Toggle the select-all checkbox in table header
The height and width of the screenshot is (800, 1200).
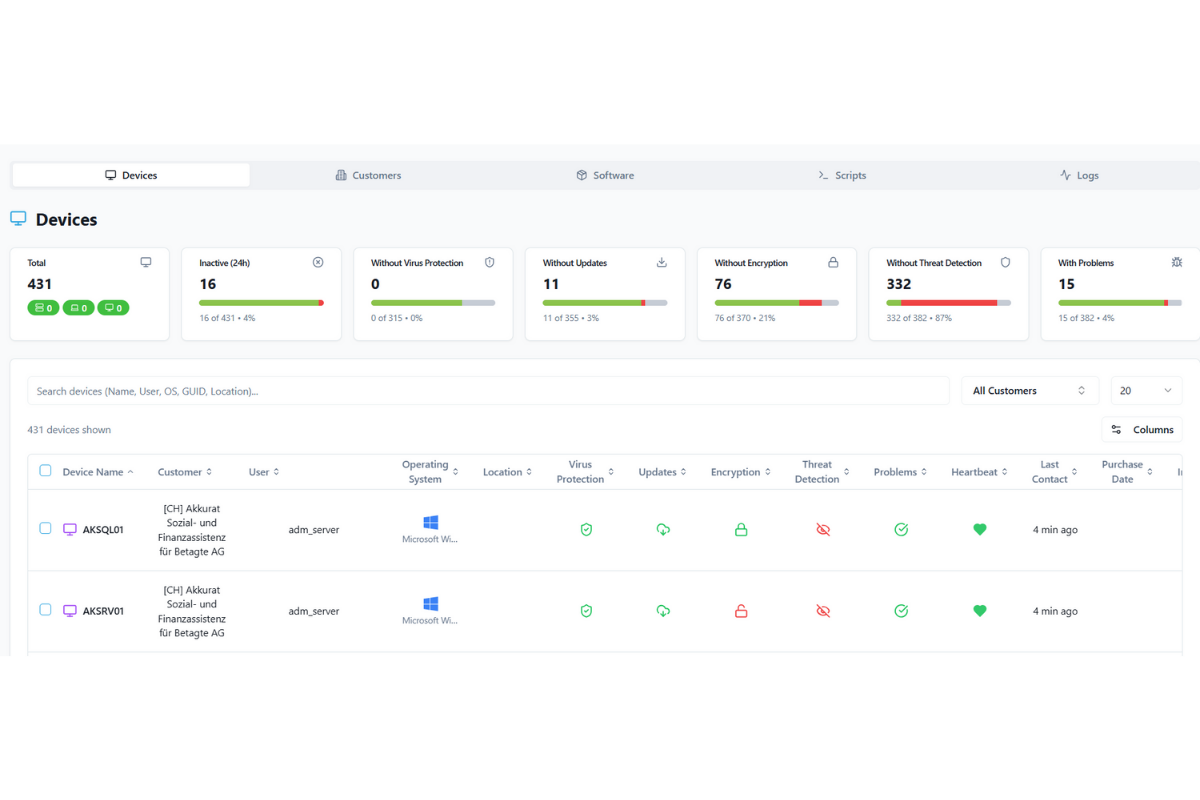tap(45, 471)
